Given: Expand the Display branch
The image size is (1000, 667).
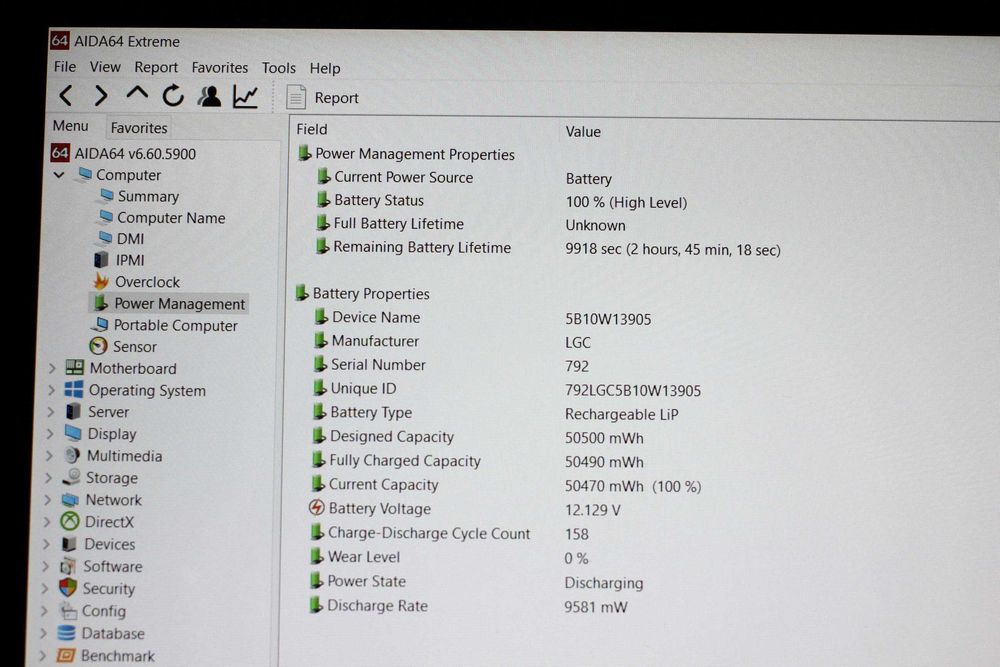Looking at the screenshot, I should 50,434.
